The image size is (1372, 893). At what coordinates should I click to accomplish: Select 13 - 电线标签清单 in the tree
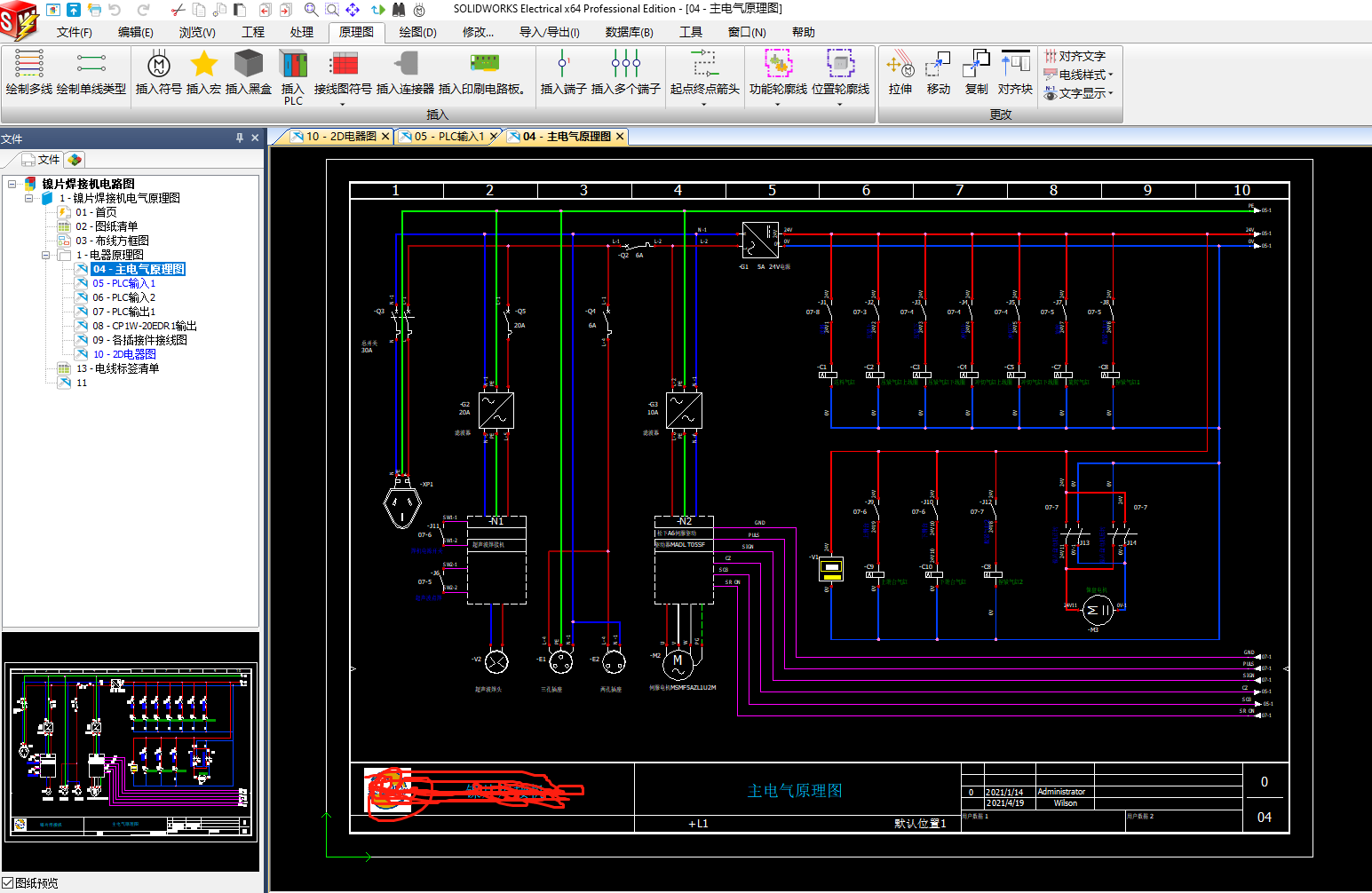(117, 368)
